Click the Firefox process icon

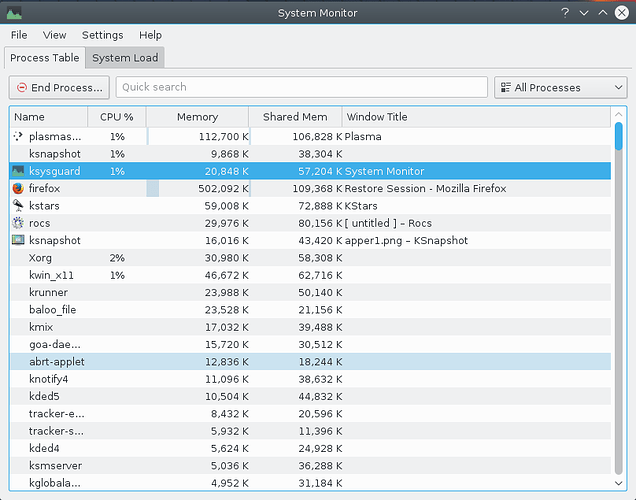pos(18,188)
